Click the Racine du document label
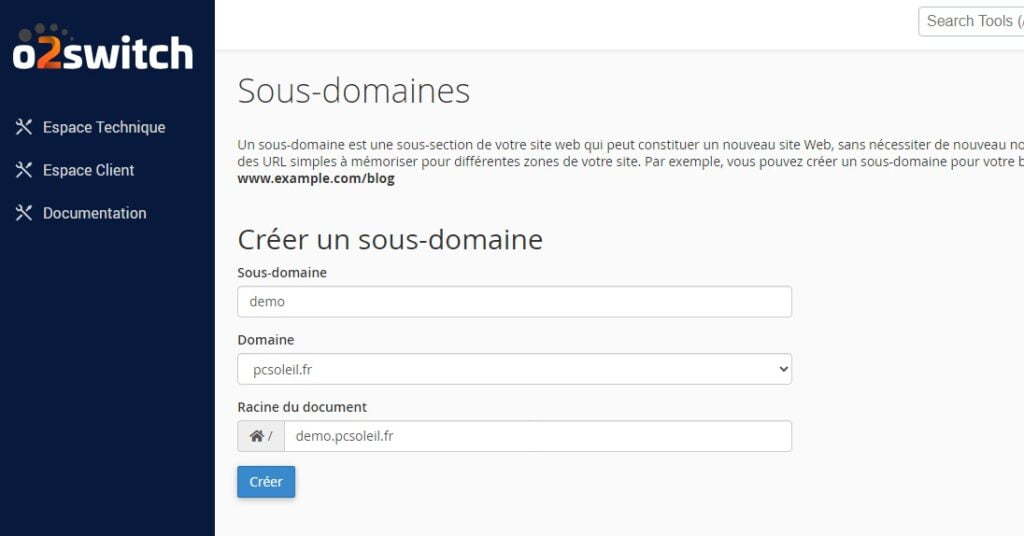 [x=302, y=407]
